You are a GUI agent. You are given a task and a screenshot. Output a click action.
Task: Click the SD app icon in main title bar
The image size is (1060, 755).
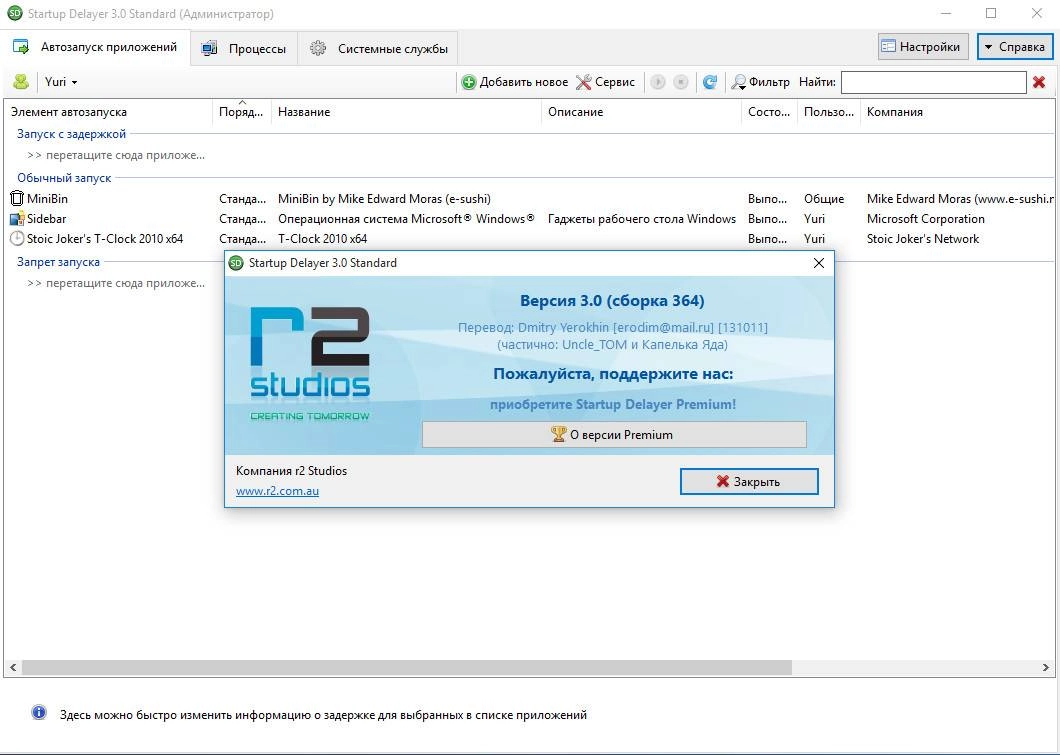click(x=15, y=14)
